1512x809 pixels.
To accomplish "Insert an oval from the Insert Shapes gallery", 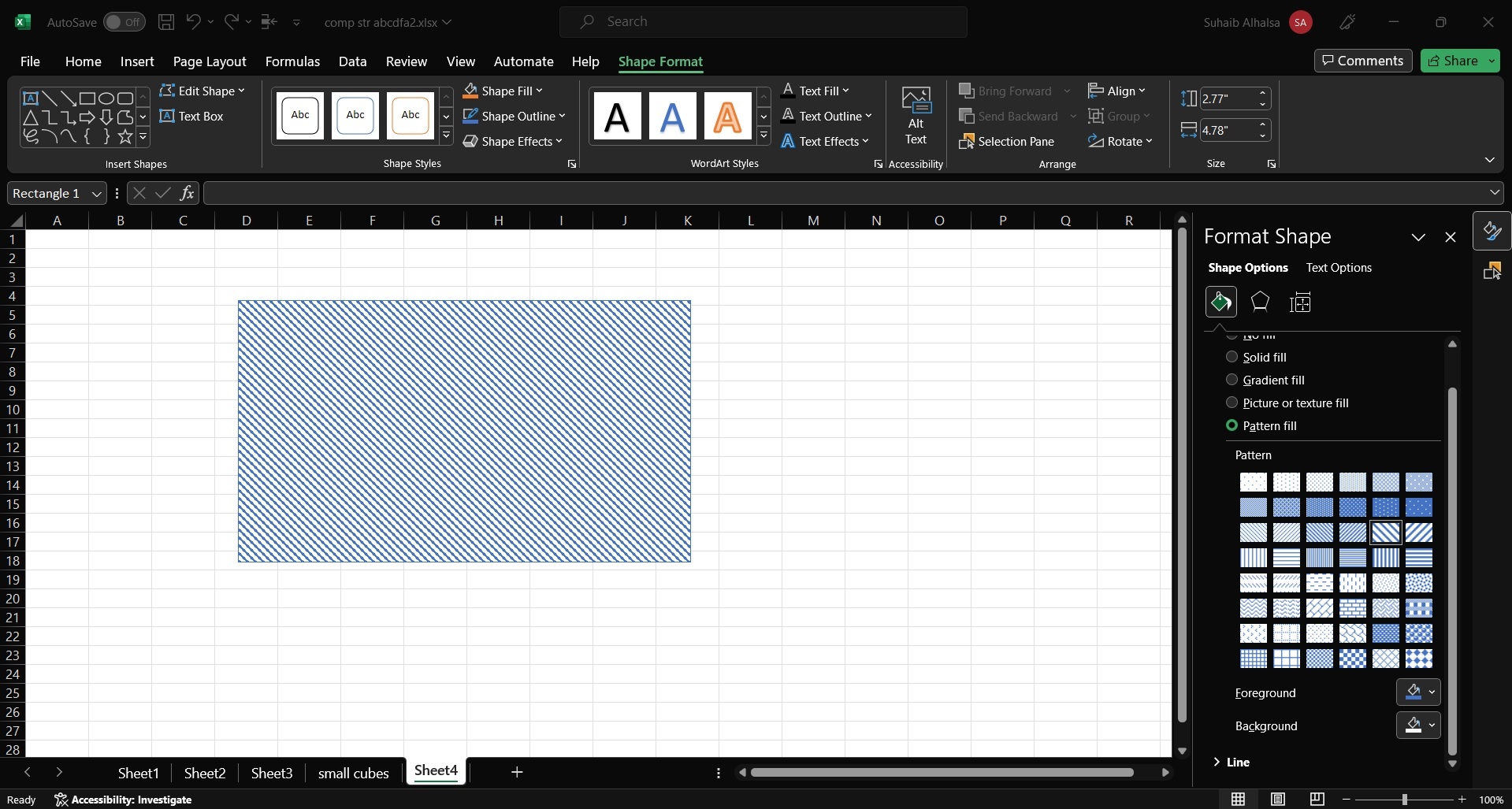I will point(106,97).
